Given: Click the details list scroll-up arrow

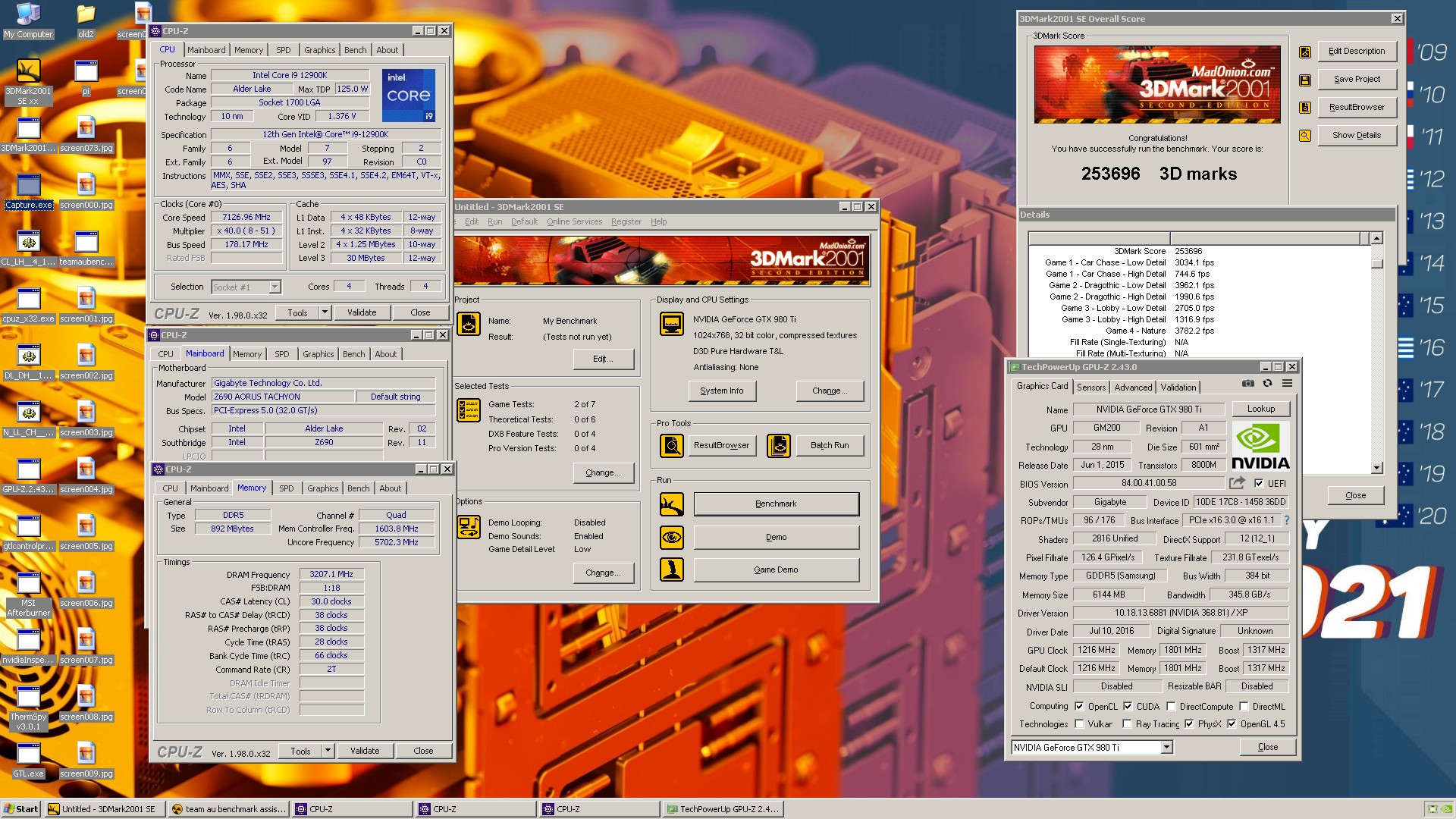Looking at the screenshot, I should pos(1376,239).
